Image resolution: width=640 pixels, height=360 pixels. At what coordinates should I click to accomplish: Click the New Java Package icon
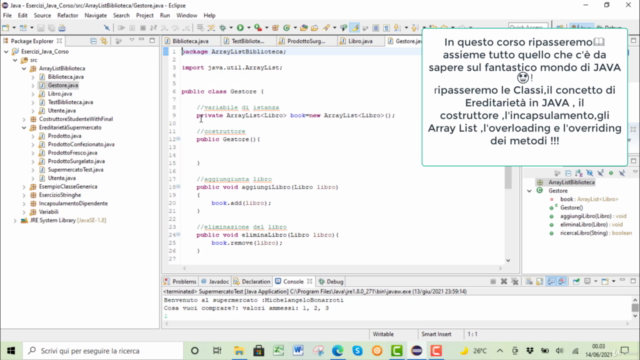click(276, 28)
